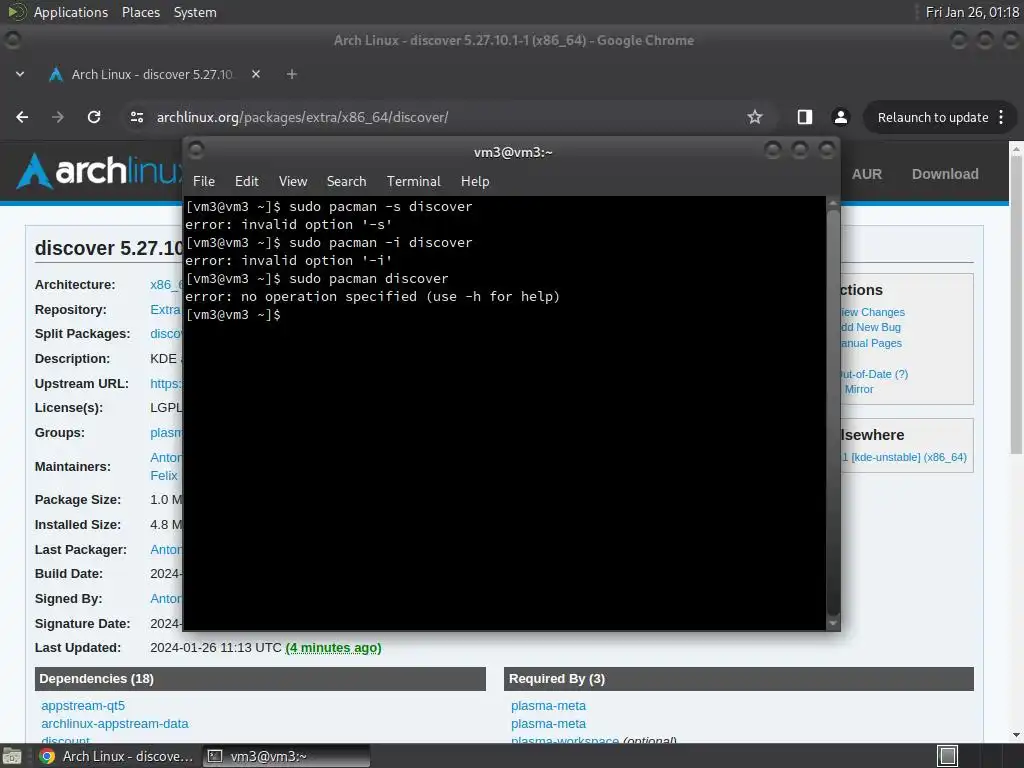Open terminal Help menu
The height and width of the screenshot is (768, 1024).
[475, 181]
